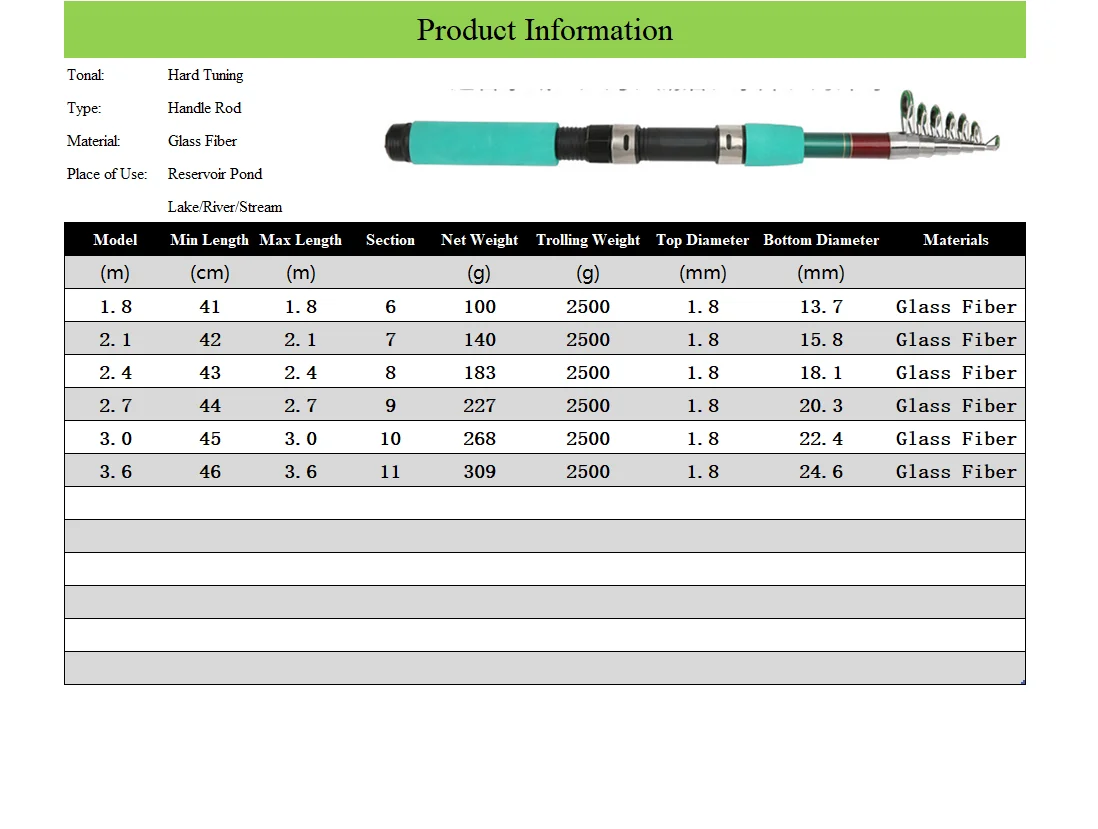Screen dimensions: 1098x829
Task: Click bottom diameter value '20. 3'
Action: click(x=821, y=405)
